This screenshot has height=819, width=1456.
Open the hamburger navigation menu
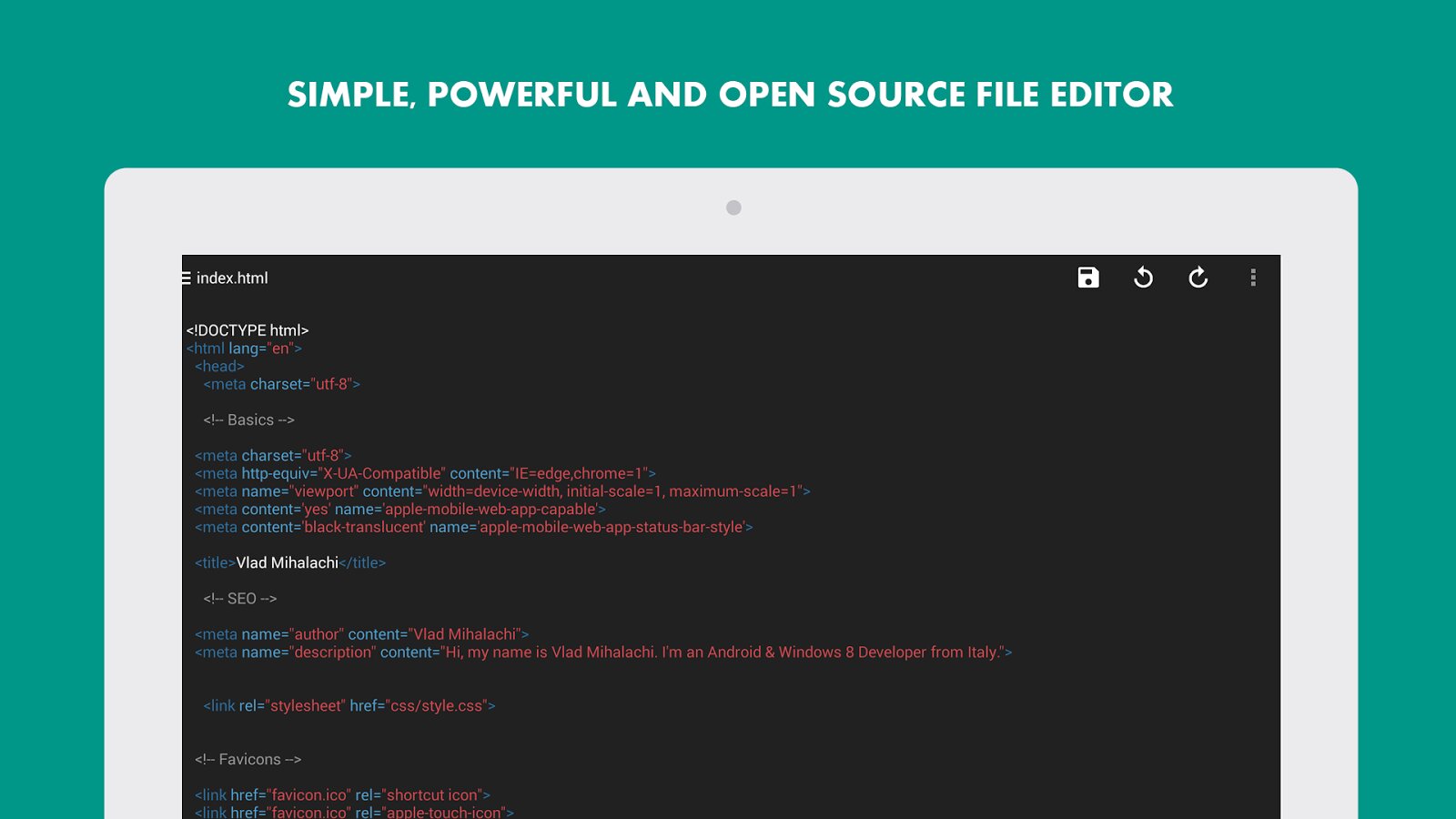[x=187, y=278]
